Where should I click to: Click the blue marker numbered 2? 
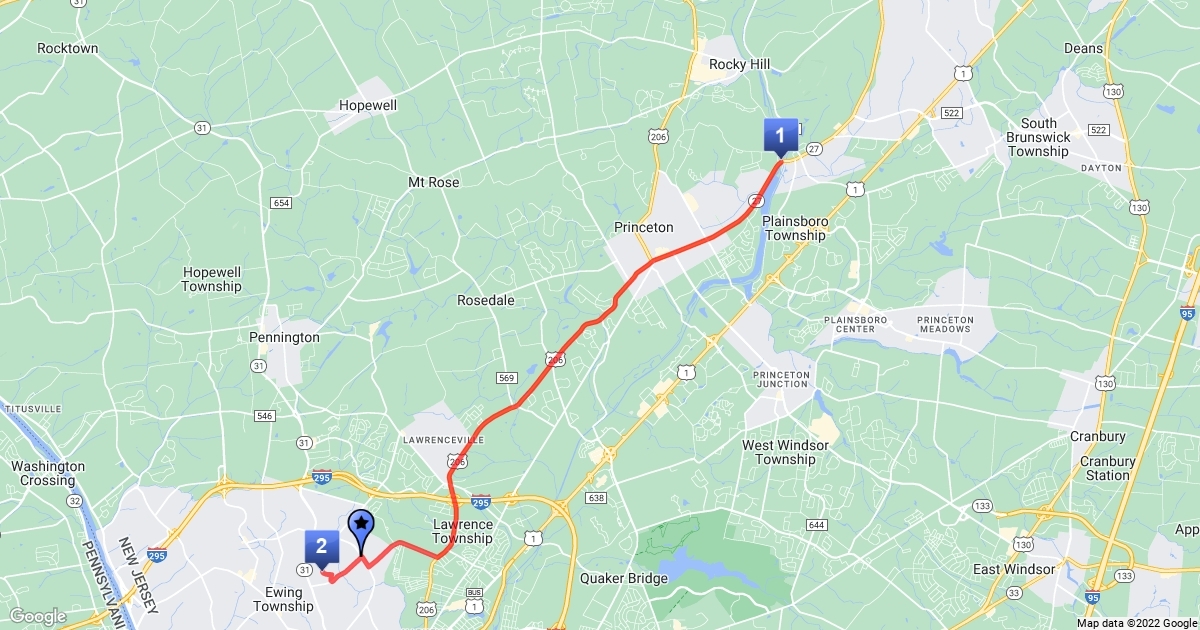point(321,548)
